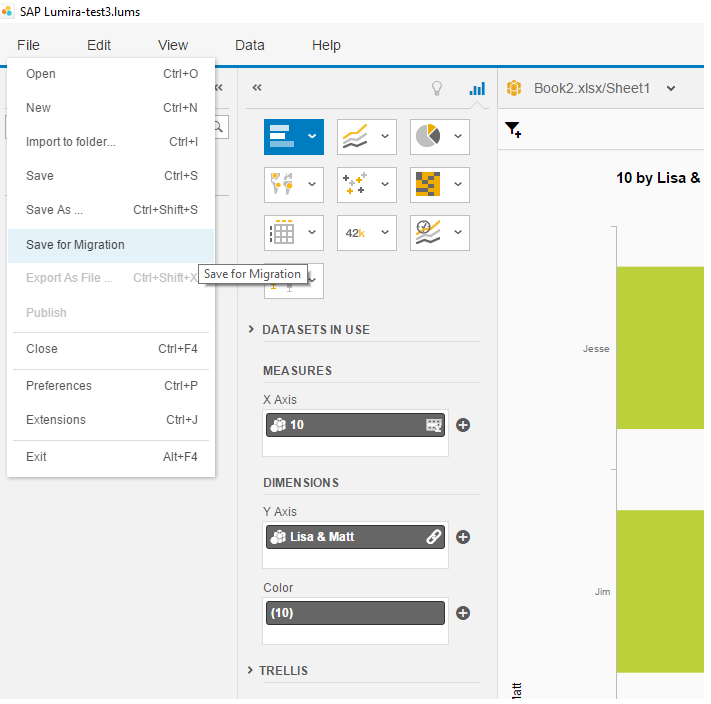Open the Help menu
711x704 pixels.
click(x=326, y=45)
